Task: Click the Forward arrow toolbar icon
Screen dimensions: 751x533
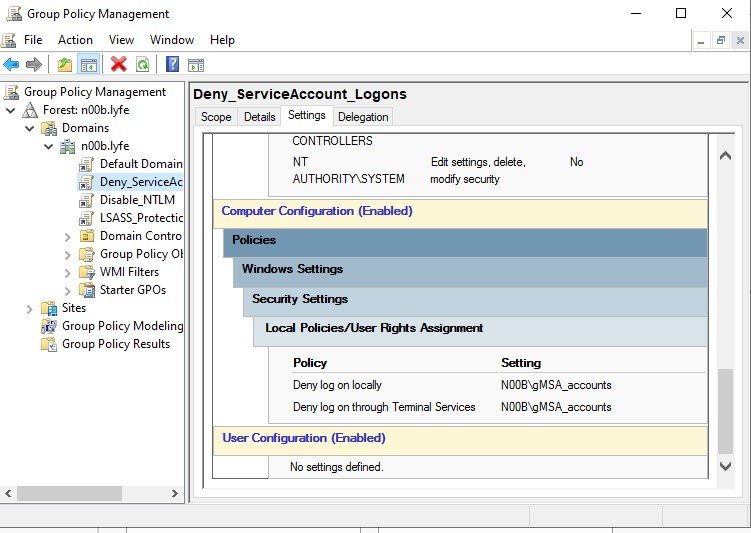Action: tap(34, 64)
